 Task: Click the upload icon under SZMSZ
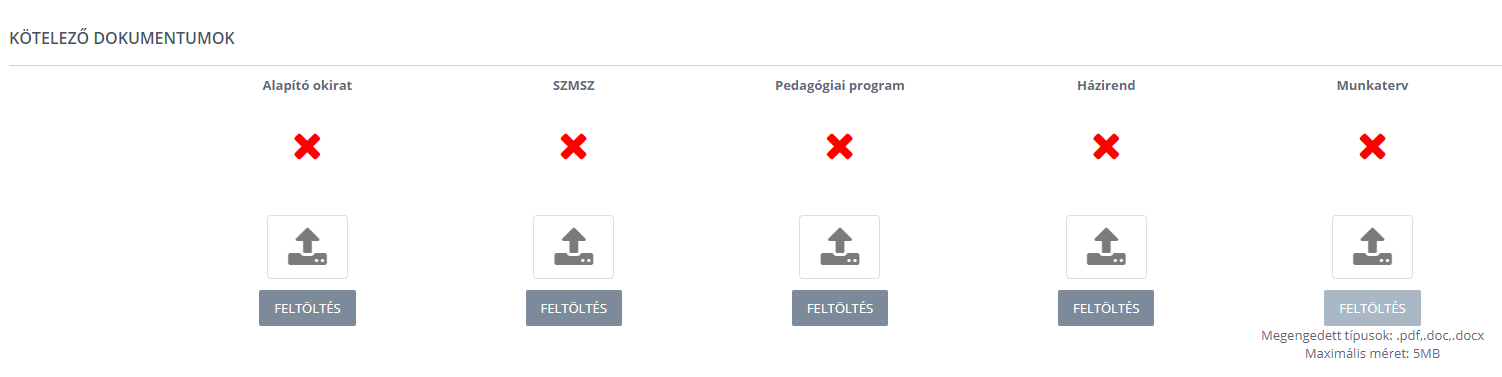tap(573, 246)
